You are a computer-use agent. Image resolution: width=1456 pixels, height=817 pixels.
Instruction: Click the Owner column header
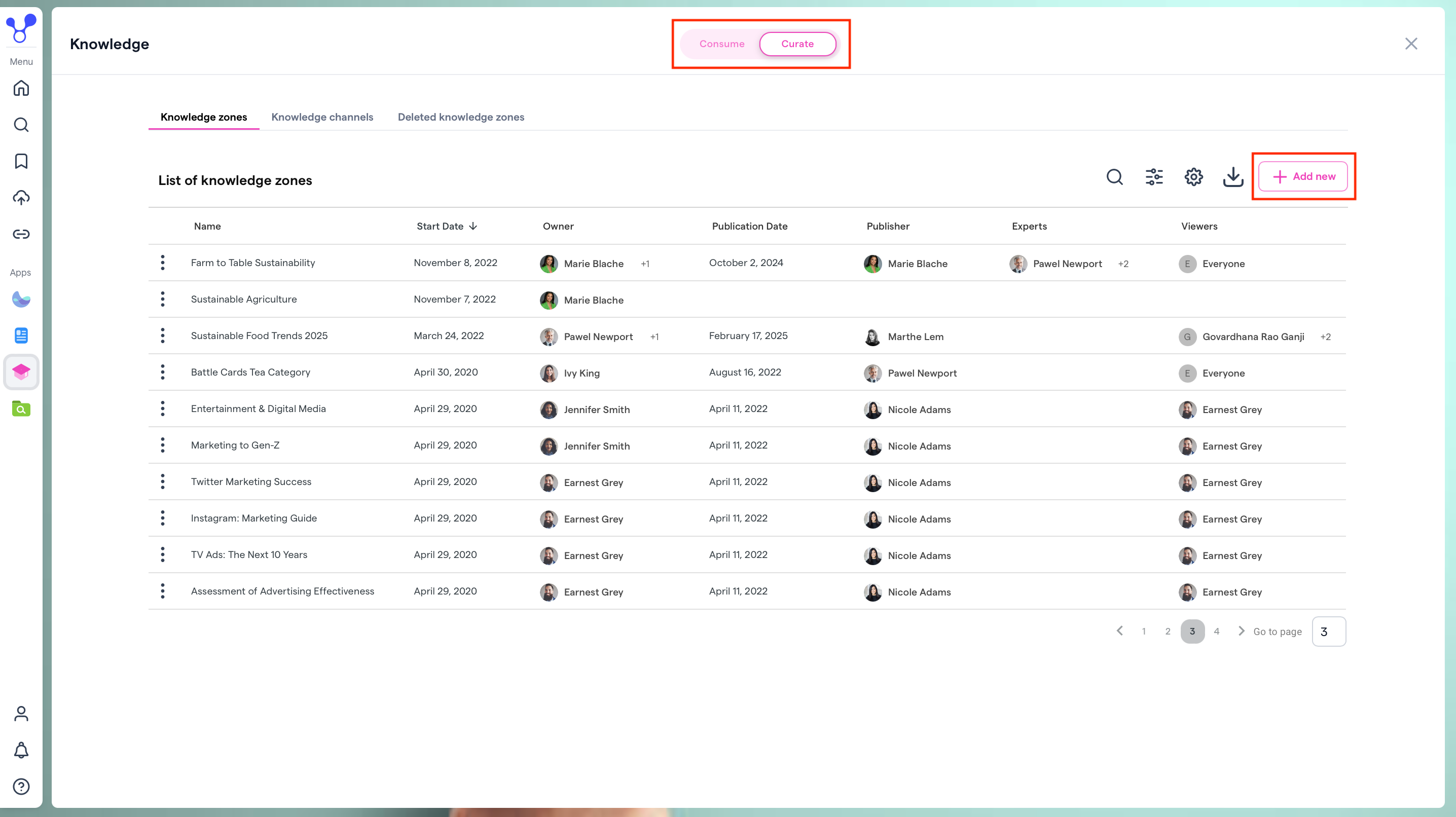click(x=558, y=226)
